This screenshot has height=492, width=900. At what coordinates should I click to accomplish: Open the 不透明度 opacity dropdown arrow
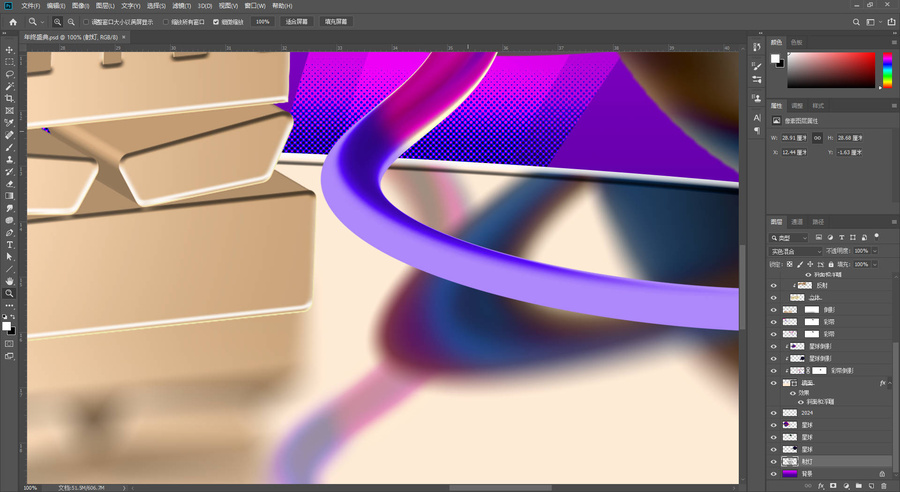[x=875, y=251]
